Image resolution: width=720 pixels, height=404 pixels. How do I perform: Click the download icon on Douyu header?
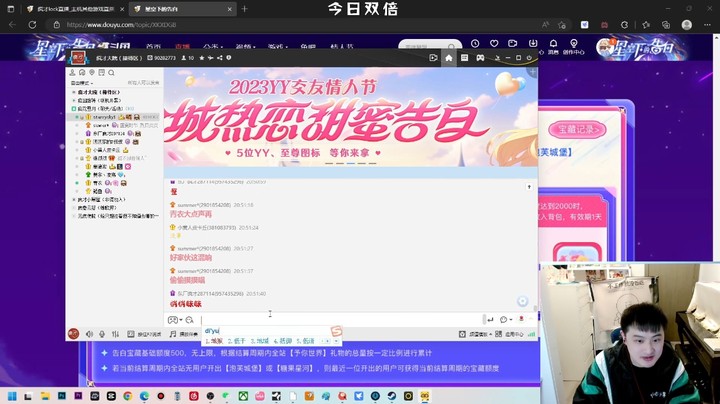[x=533, y=43]
